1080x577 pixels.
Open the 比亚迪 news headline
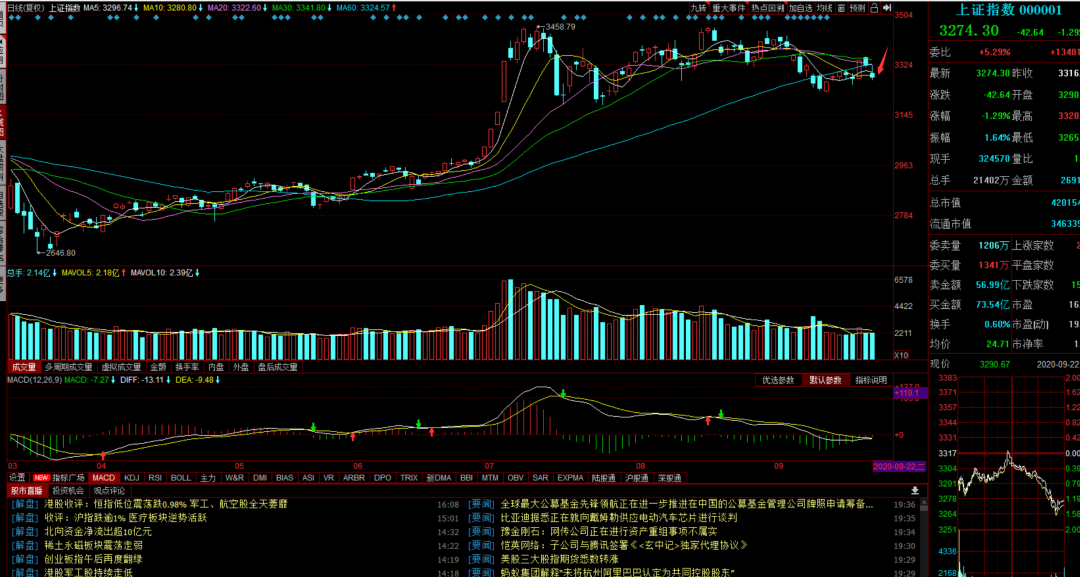(x=618, y=518)
